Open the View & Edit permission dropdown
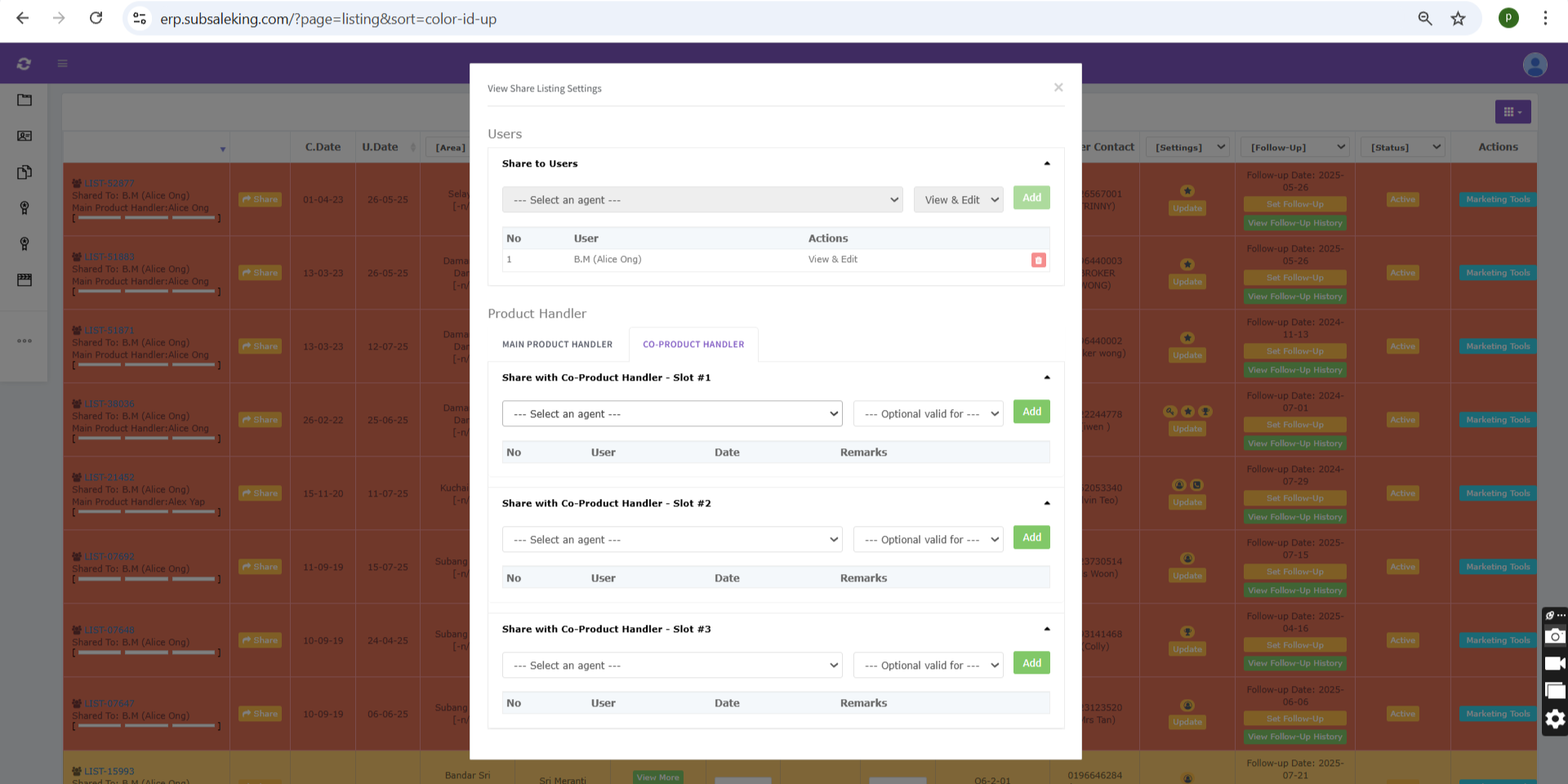This screenshot has width=1568, height=784. point(958,200)
